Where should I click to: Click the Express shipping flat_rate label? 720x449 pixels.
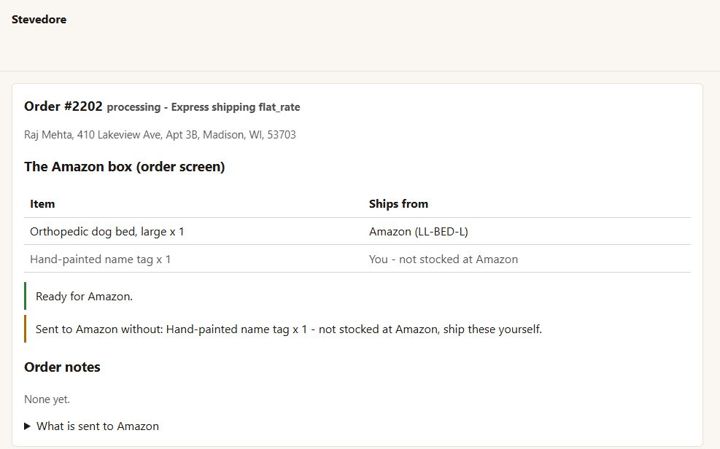coord(236,107)
